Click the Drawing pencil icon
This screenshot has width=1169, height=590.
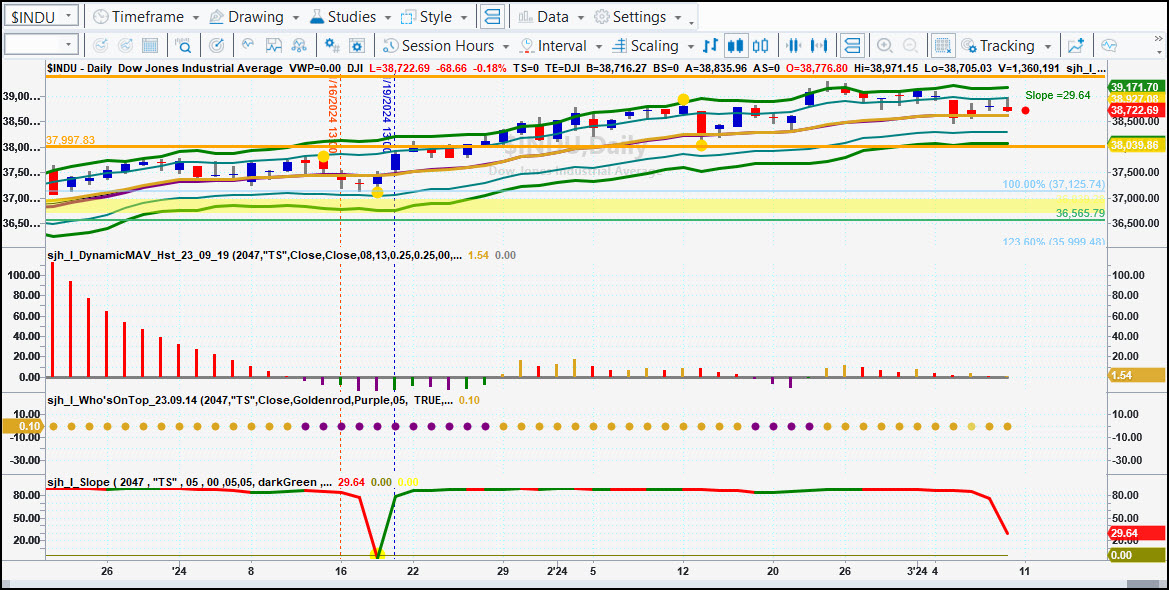[x=216, y=16]
